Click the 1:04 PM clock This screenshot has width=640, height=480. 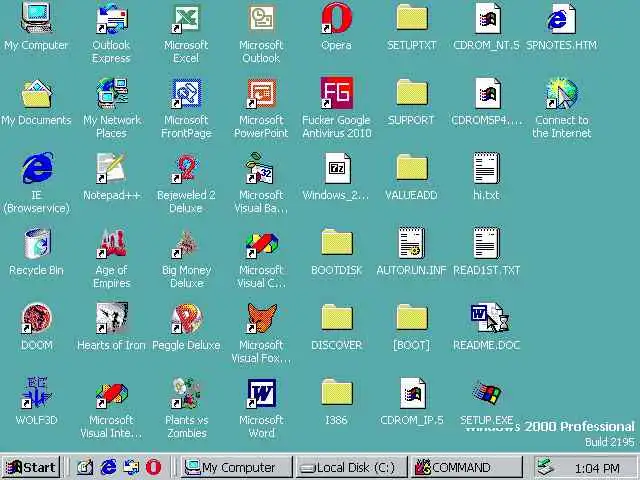pyautogui.click(x=597, y=468)
